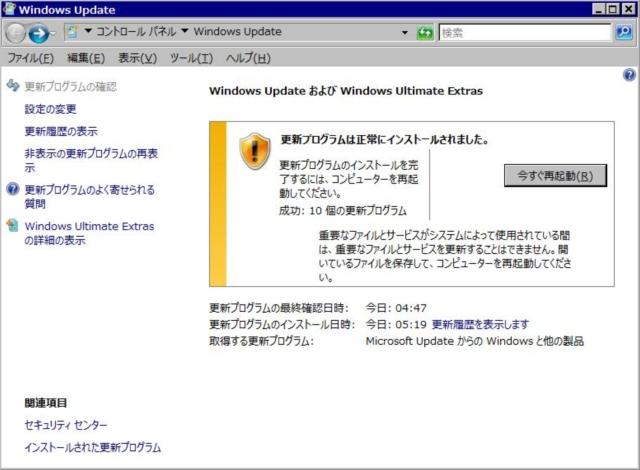
Task: Click the 更新プログラムの確認 icon
Action: [13, 85]
